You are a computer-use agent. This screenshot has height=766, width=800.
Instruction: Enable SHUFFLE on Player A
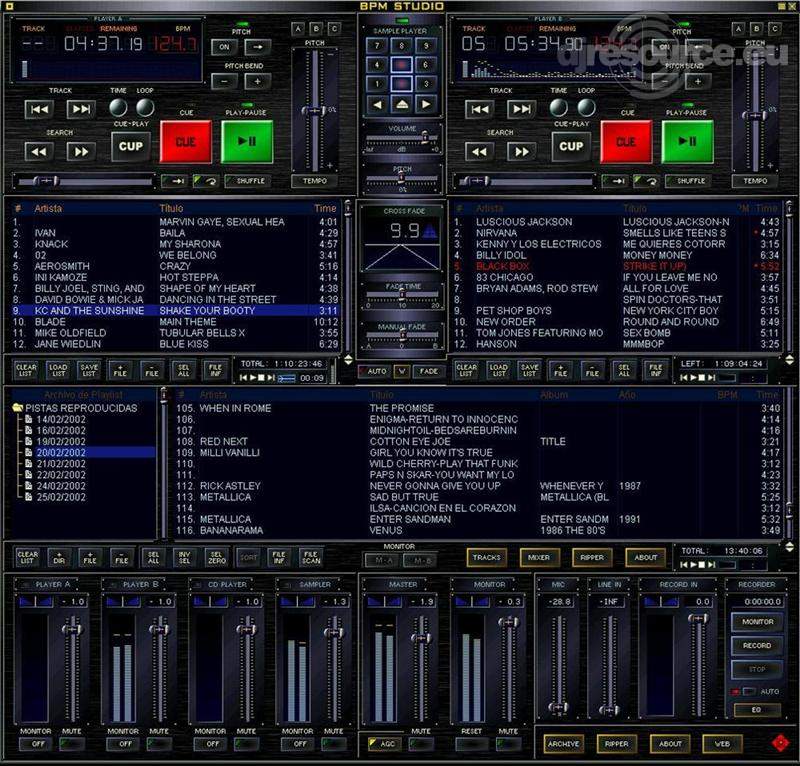click(247, 181)
